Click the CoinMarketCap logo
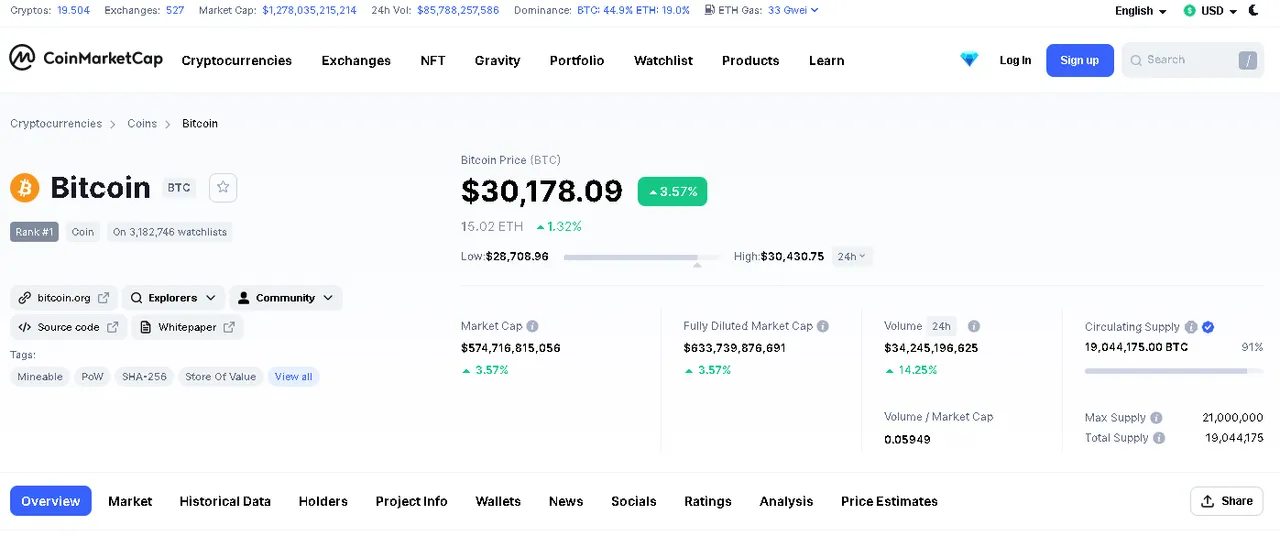Screen dimensions: 1280x536 coord(86,58)
